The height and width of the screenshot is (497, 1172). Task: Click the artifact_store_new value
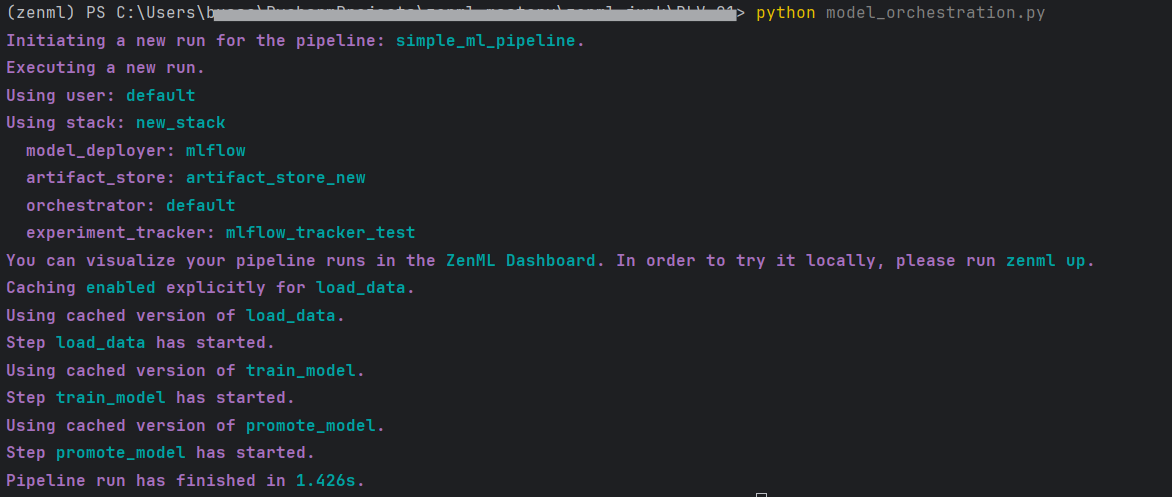[x=275, y=178]
